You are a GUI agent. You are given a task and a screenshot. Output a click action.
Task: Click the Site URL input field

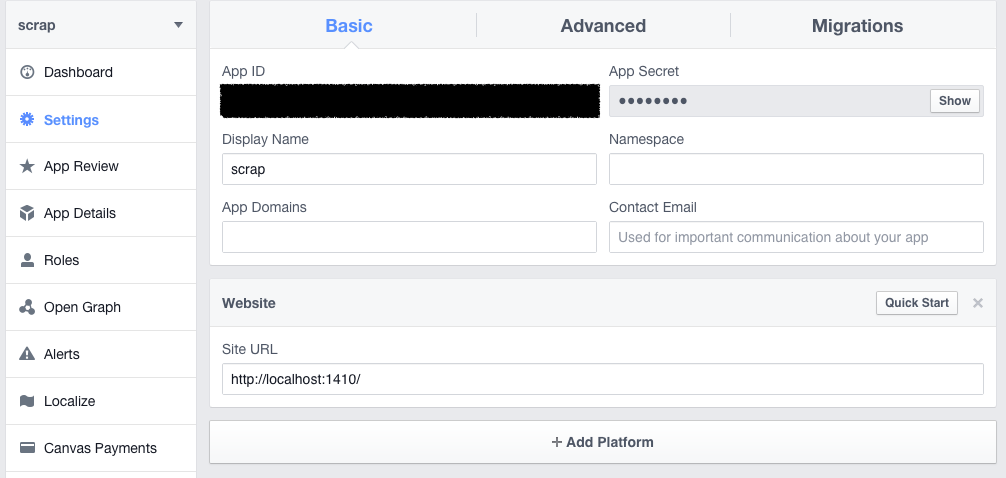603,379
